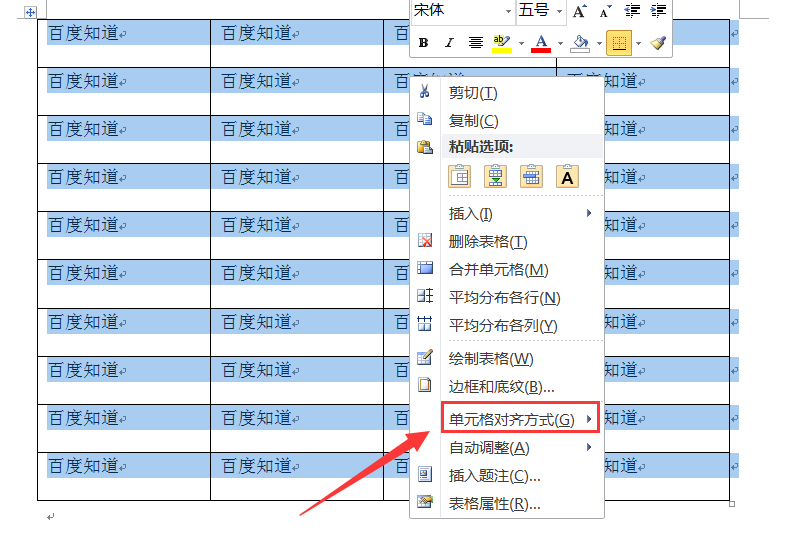Open the borders dropdown arrow

pos(638,43)
